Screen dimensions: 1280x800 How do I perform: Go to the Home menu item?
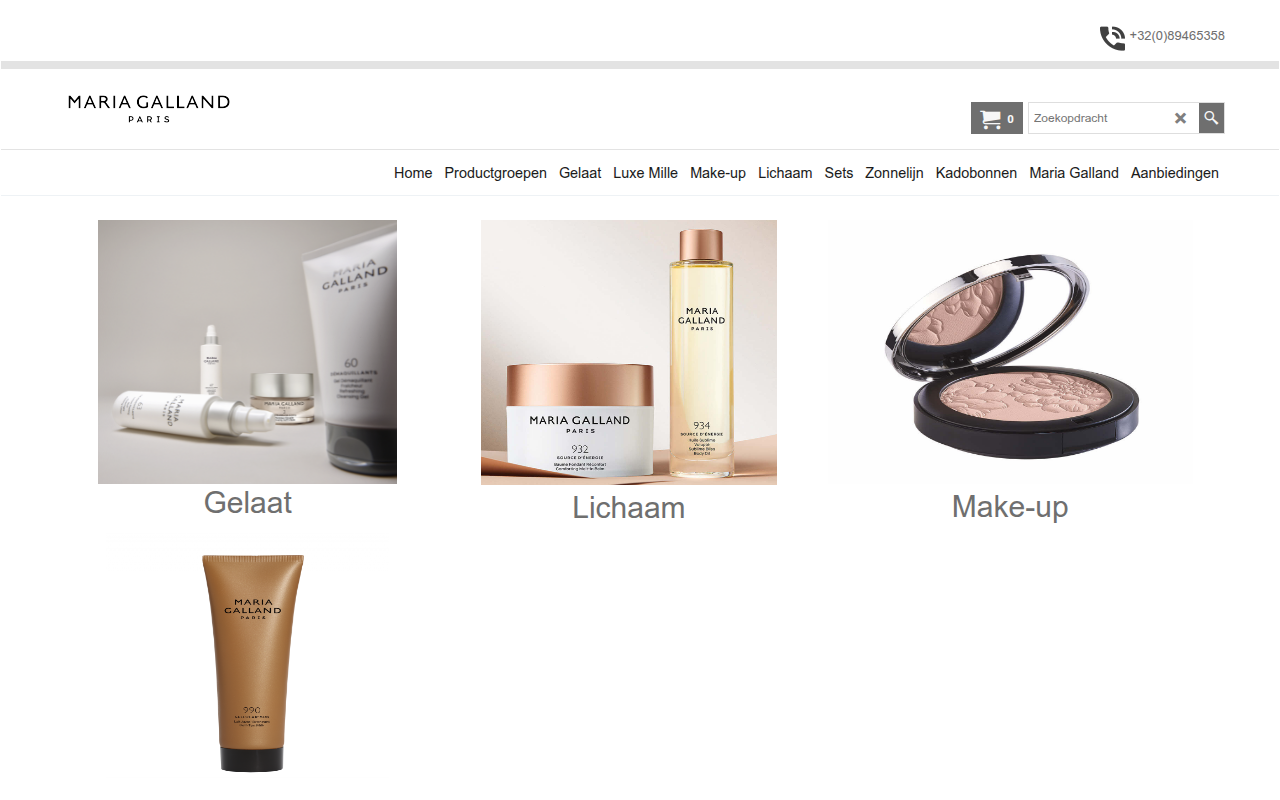(x=413, y=173)
